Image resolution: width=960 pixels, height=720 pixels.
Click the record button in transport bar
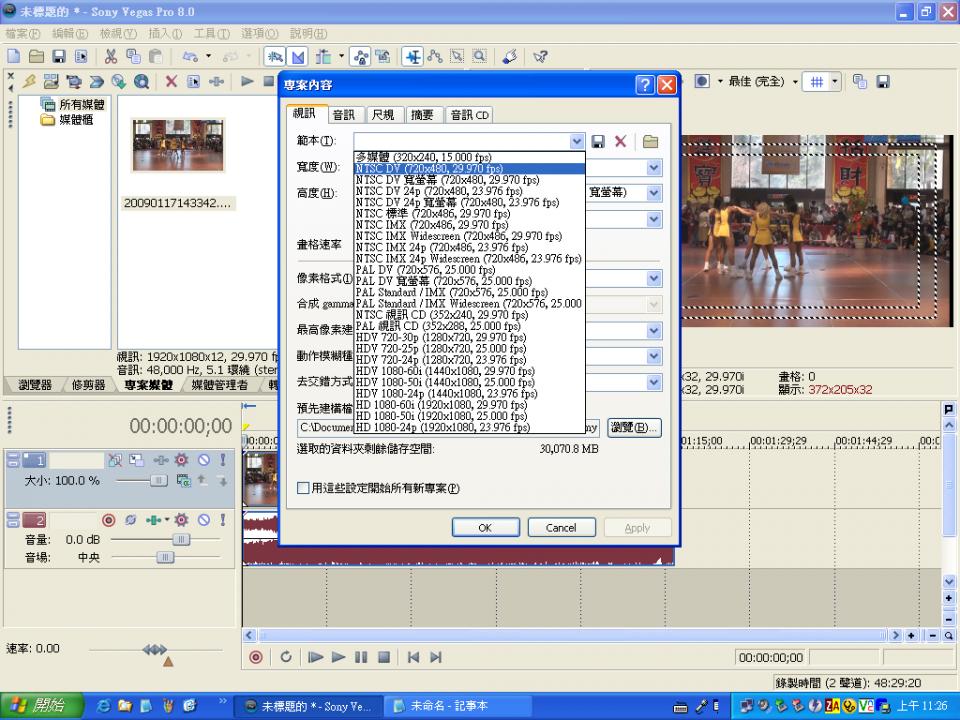click(x=256, y=657)
